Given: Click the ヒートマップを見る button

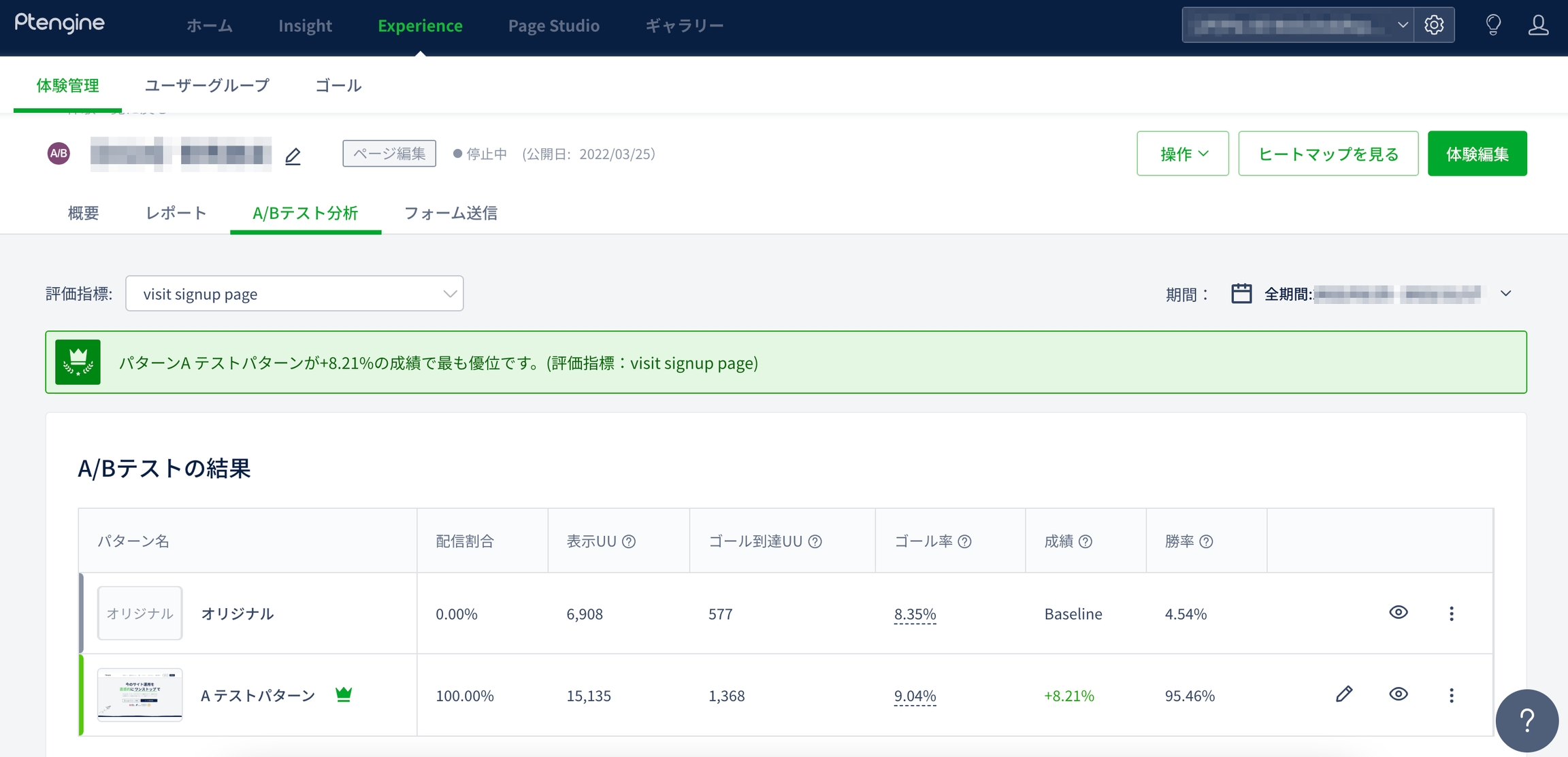Looking at the screenshot, I should click(x=1328, y=154).
